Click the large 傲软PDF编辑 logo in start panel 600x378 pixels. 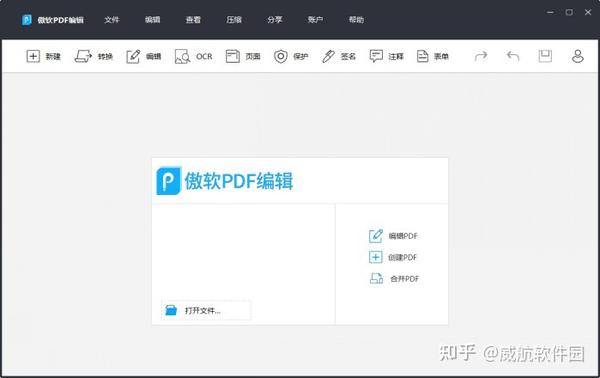click(x=225, y=181)
